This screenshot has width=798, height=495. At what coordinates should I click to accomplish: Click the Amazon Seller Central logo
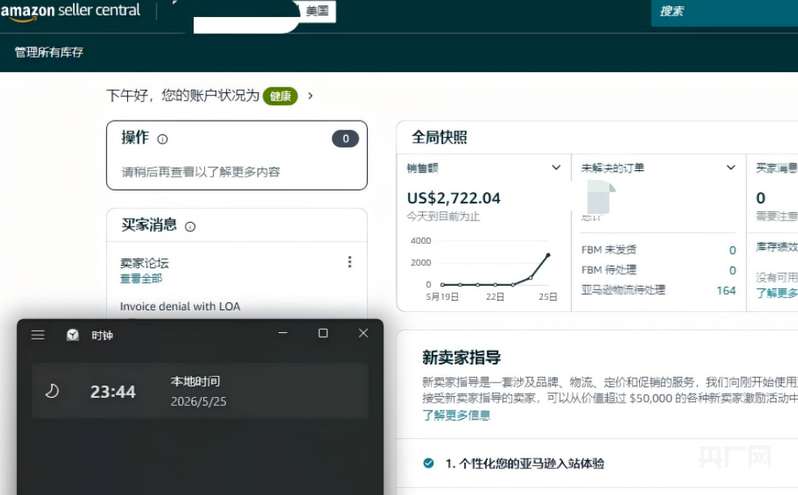pyautogui.click(x=70, y=11)
